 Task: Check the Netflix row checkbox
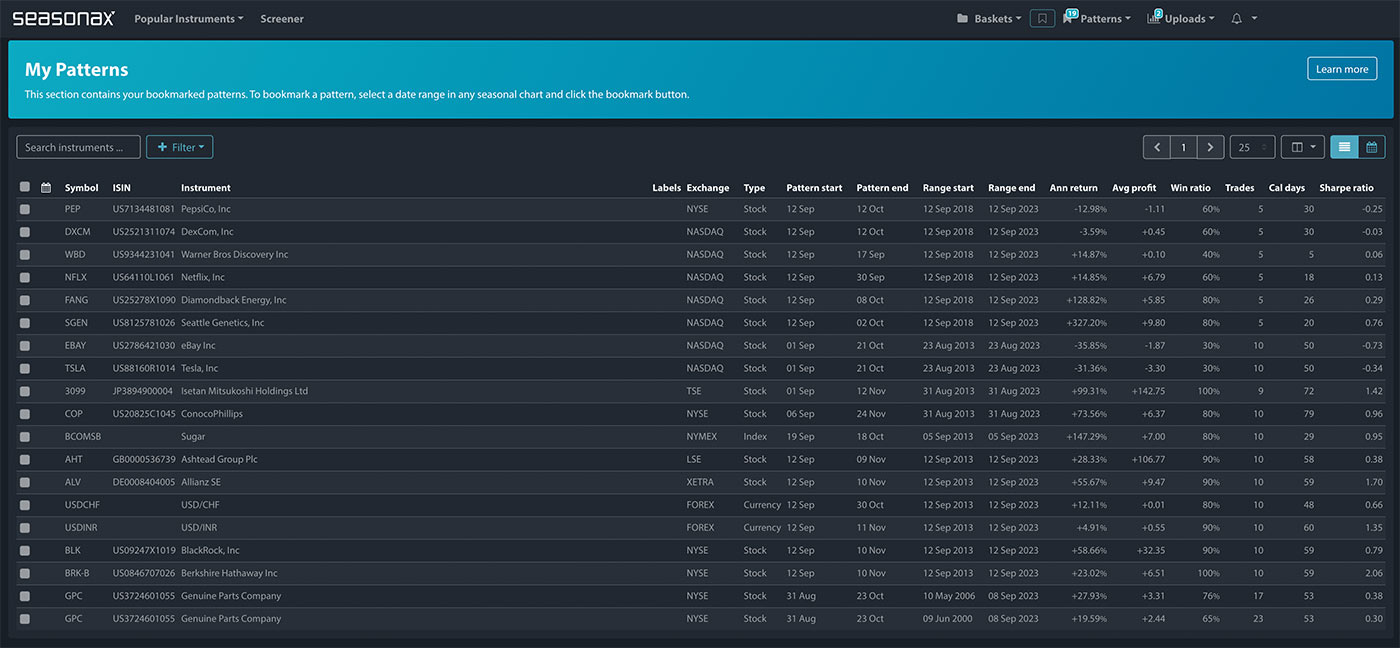(x=25, y=277)
